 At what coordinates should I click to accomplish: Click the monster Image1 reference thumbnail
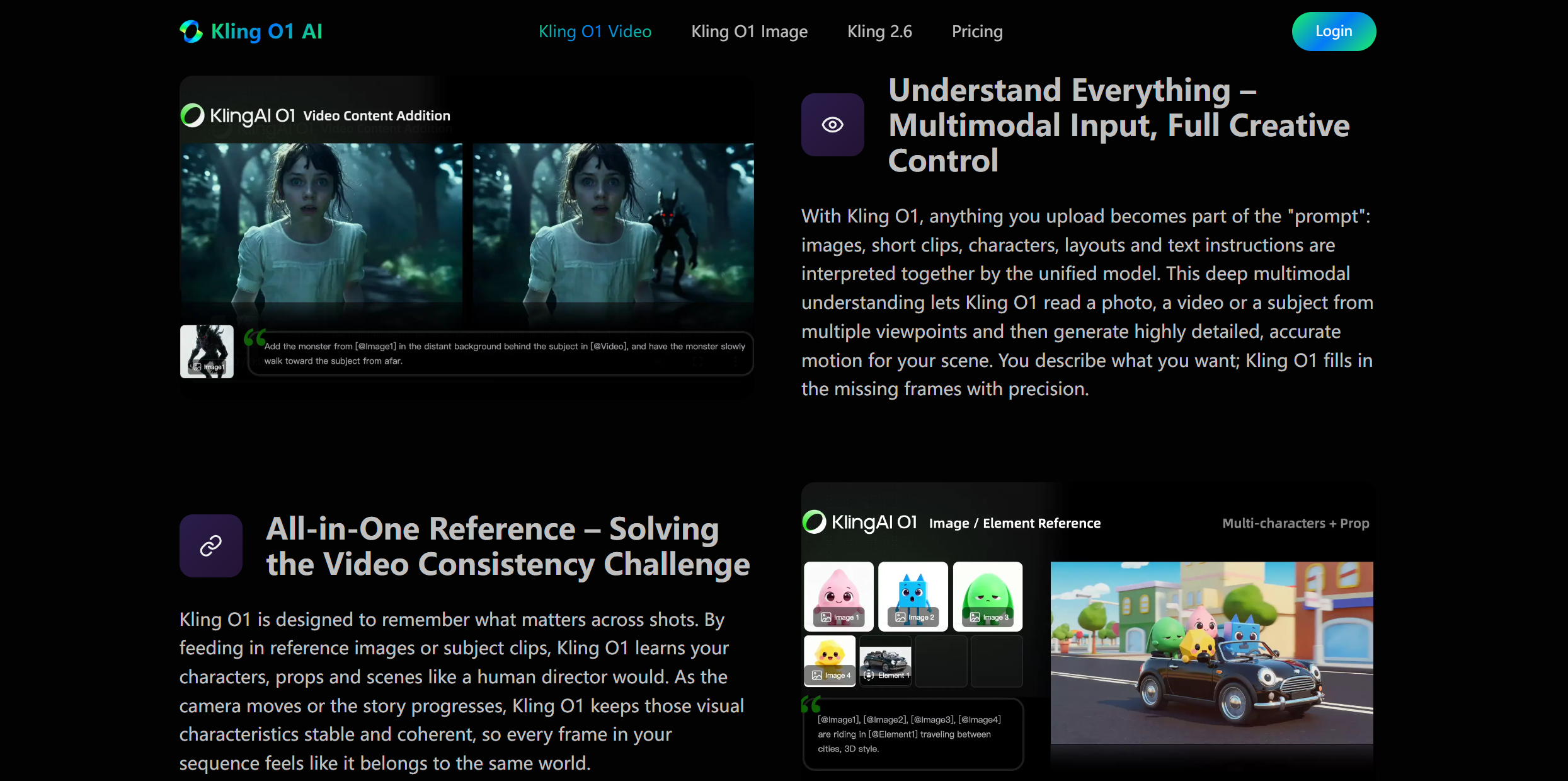point(207,350)
